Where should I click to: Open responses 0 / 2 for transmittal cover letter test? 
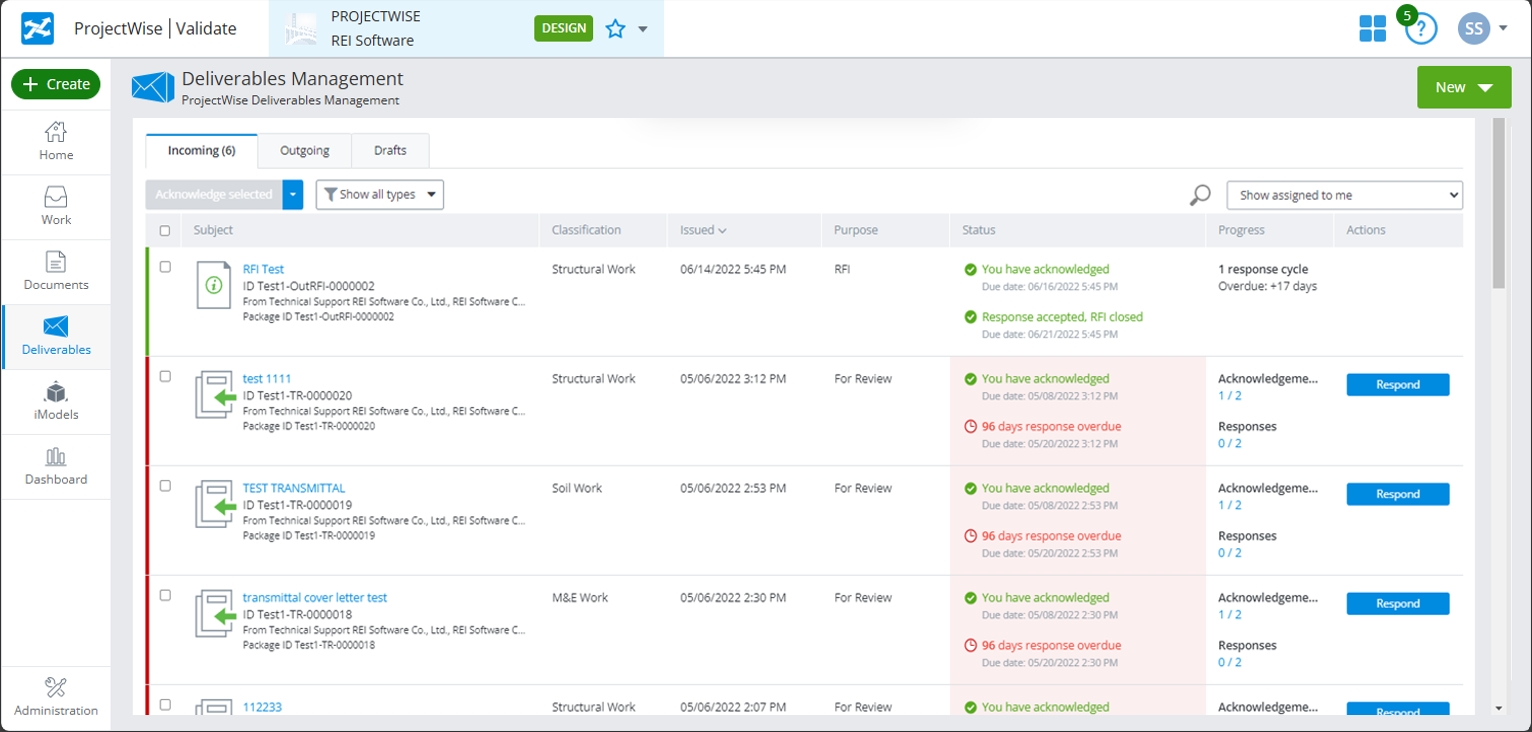coord(1230,662)
